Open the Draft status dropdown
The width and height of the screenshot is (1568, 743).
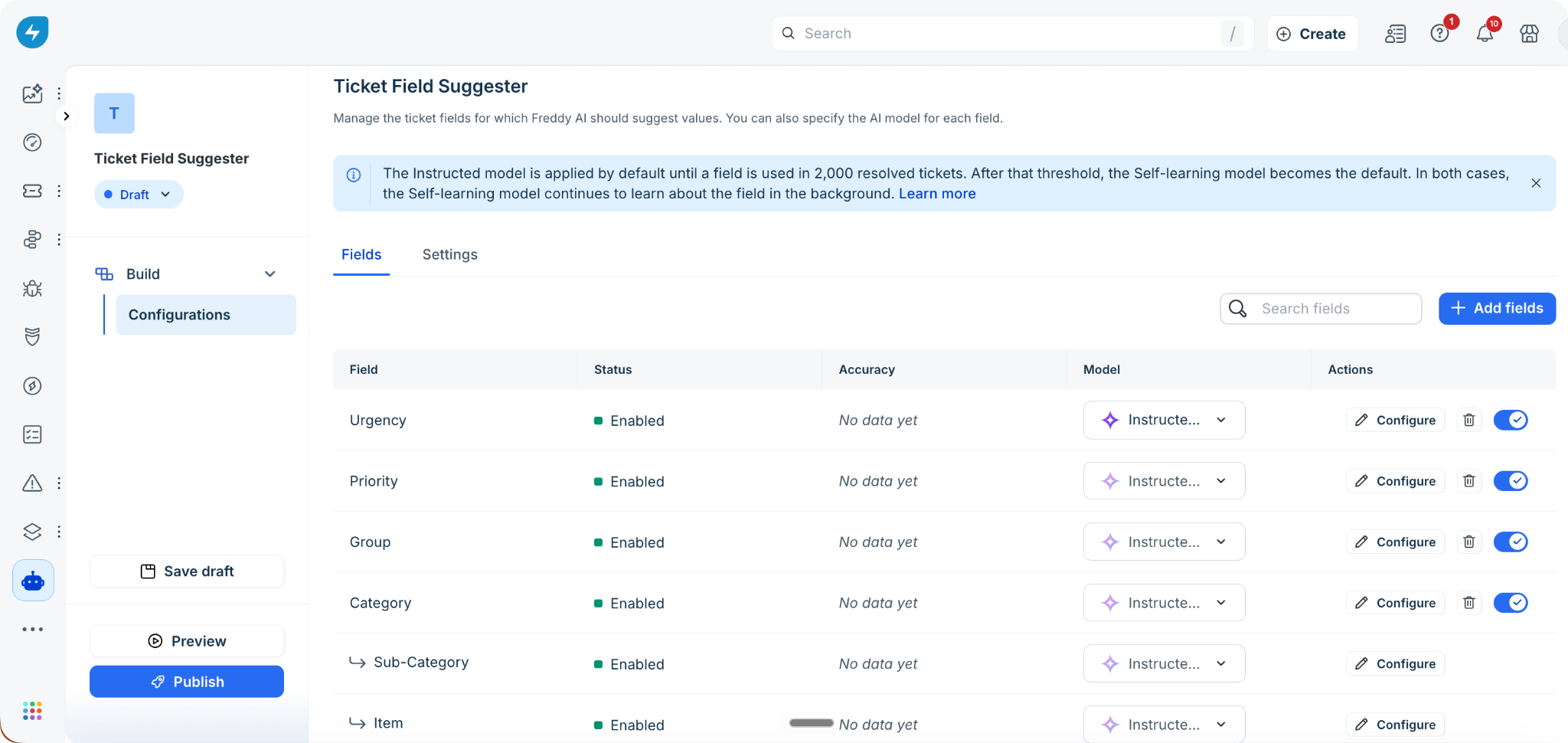(x=139, y=195)
